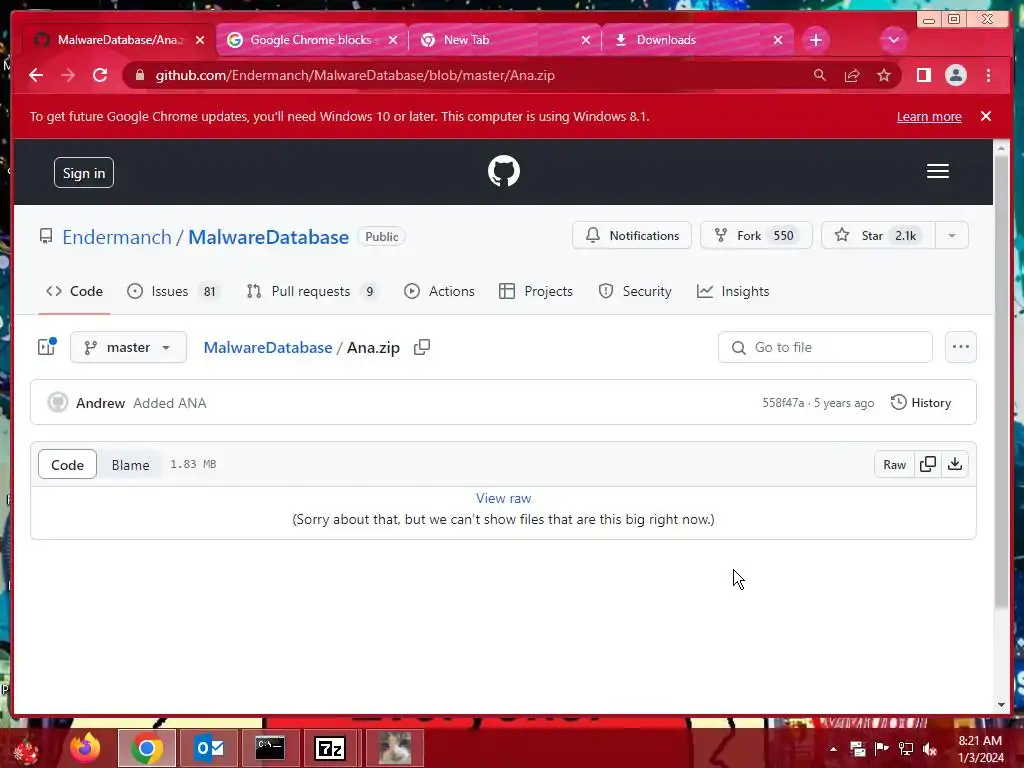Click the volume muted tray icon

929,748
